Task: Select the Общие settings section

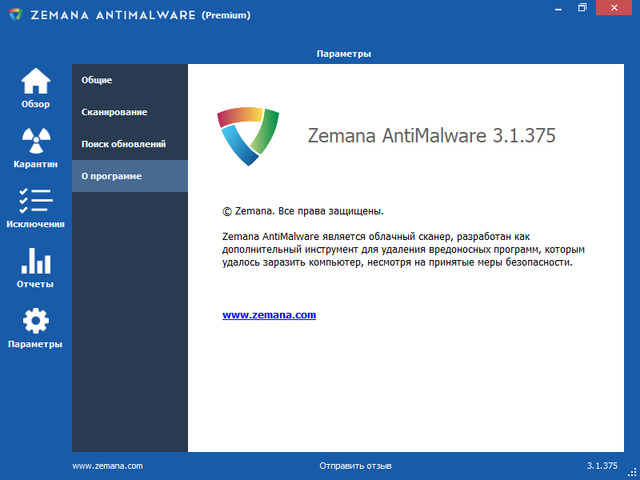Action: 97,80
